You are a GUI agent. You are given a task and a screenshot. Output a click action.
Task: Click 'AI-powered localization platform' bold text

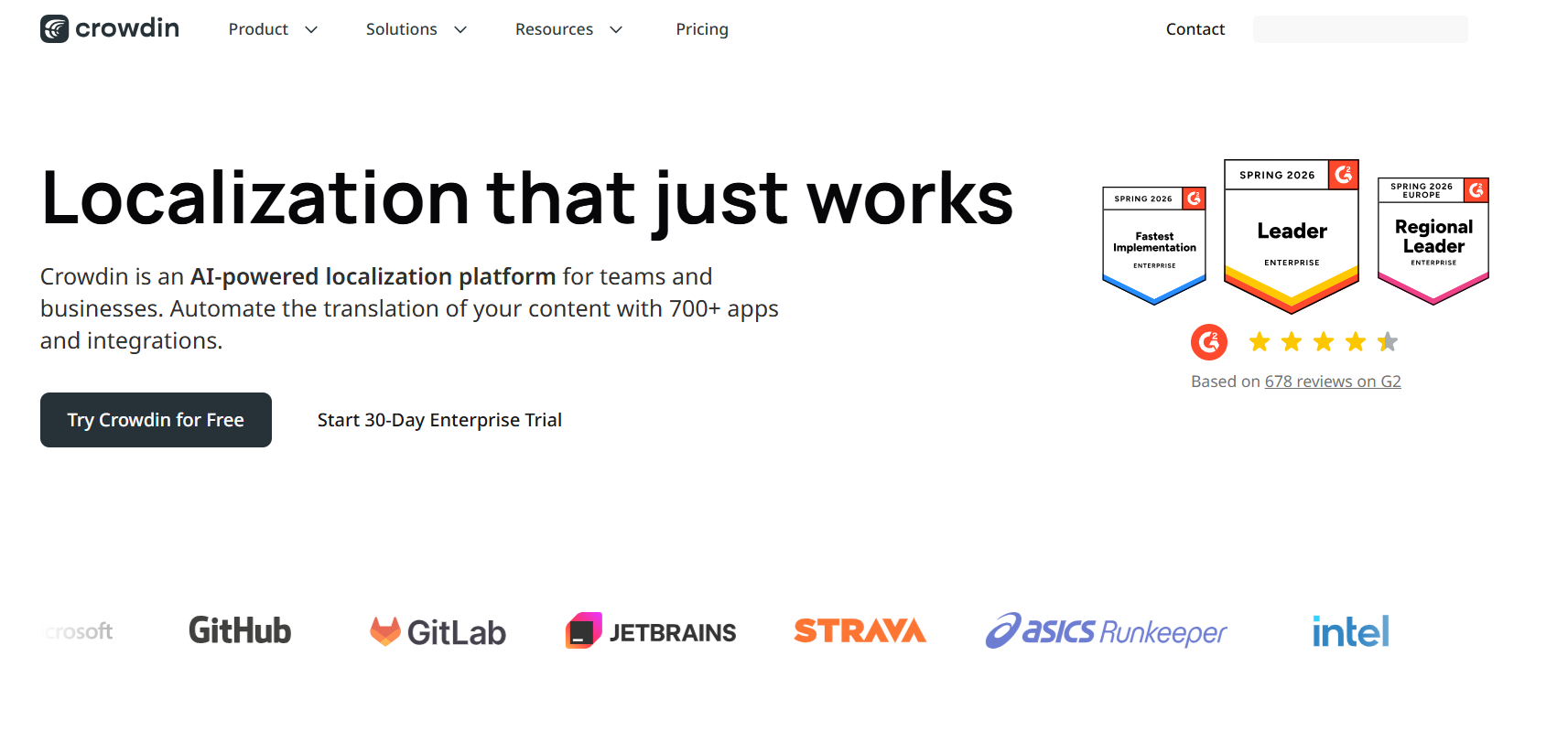click(x=373, y=276)
